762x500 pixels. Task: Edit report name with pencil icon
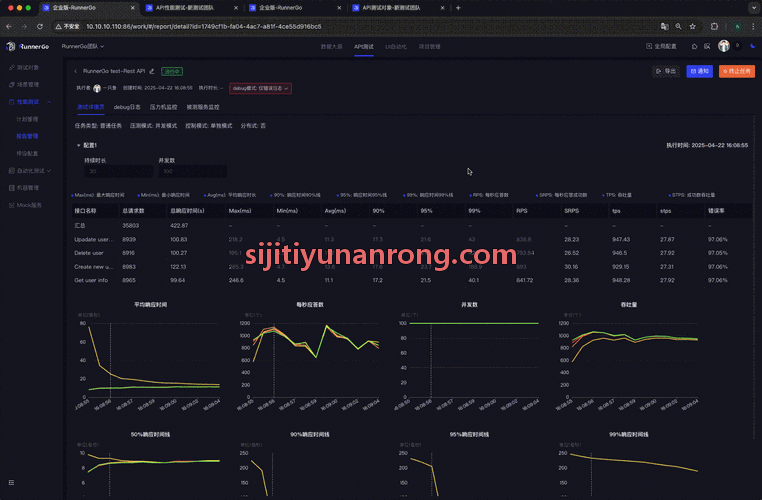pos(152,71)
